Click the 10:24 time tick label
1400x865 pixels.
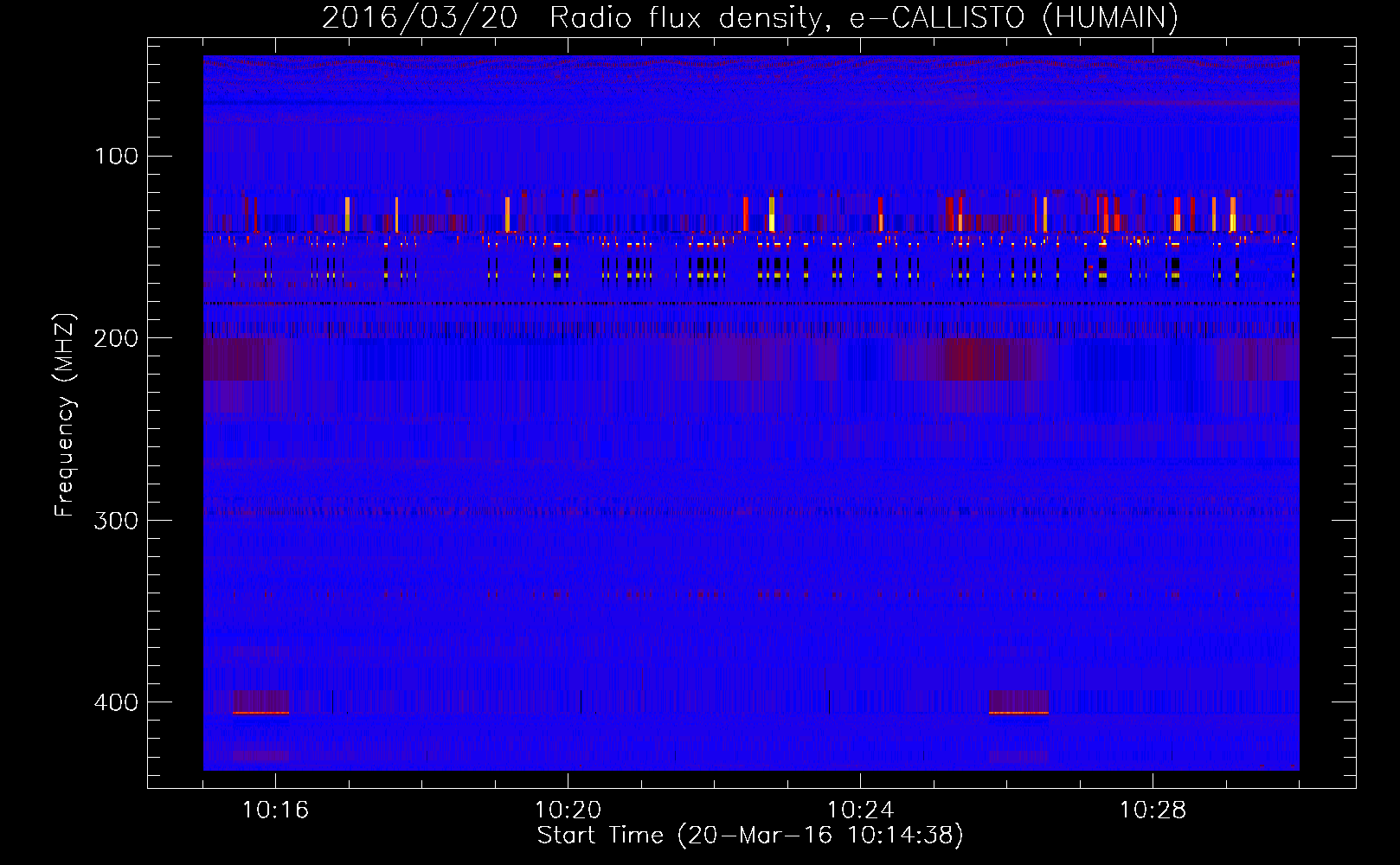[x=860, y=811]
